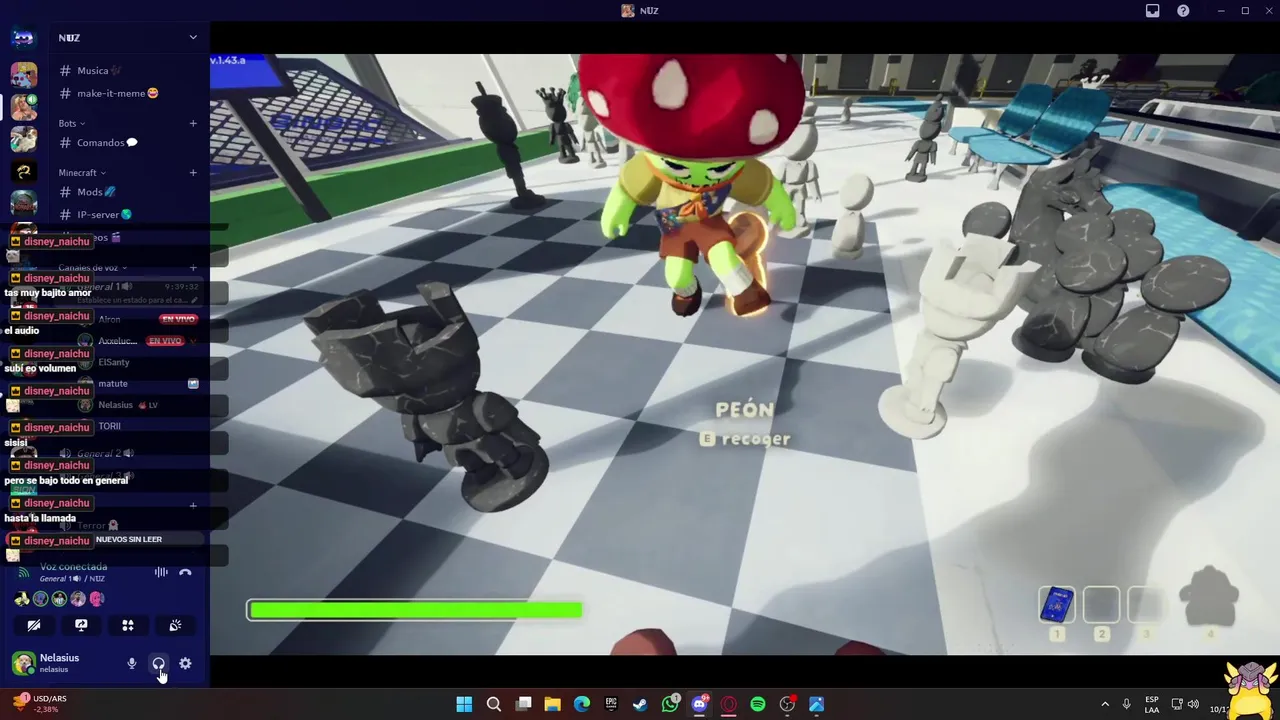The width and height of the screenshot is (1280, 720).
Task: Open WhatsApp from taskbar
Action: [670, 704]
